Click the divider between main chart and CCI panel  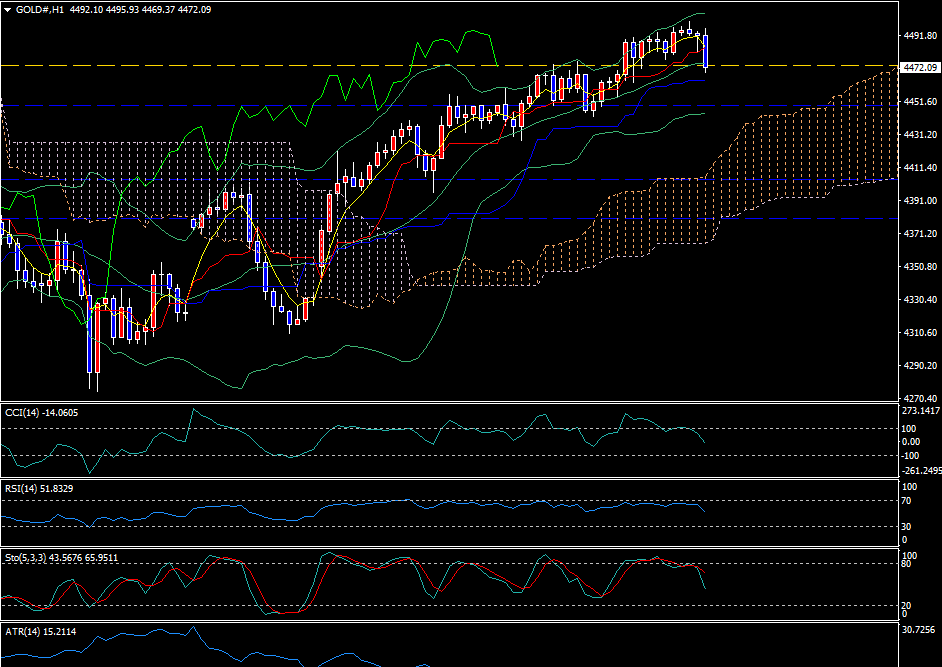tap(450, 402)
